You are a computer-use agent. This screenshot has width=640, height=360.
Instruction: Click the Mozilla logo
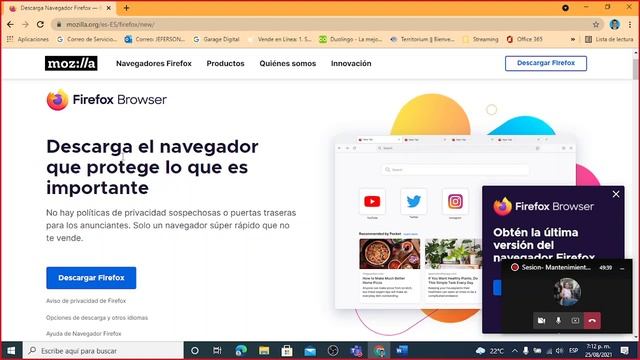pos(71,63)
